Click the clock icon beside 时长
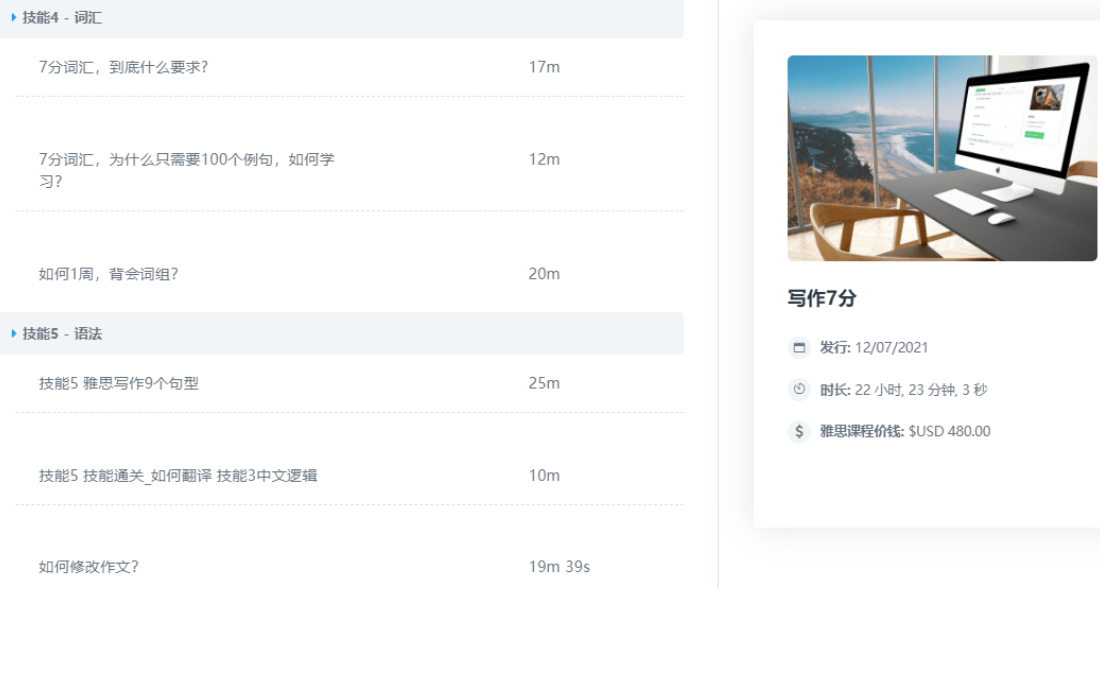1100x700 pixels. [x=799, y=390]
